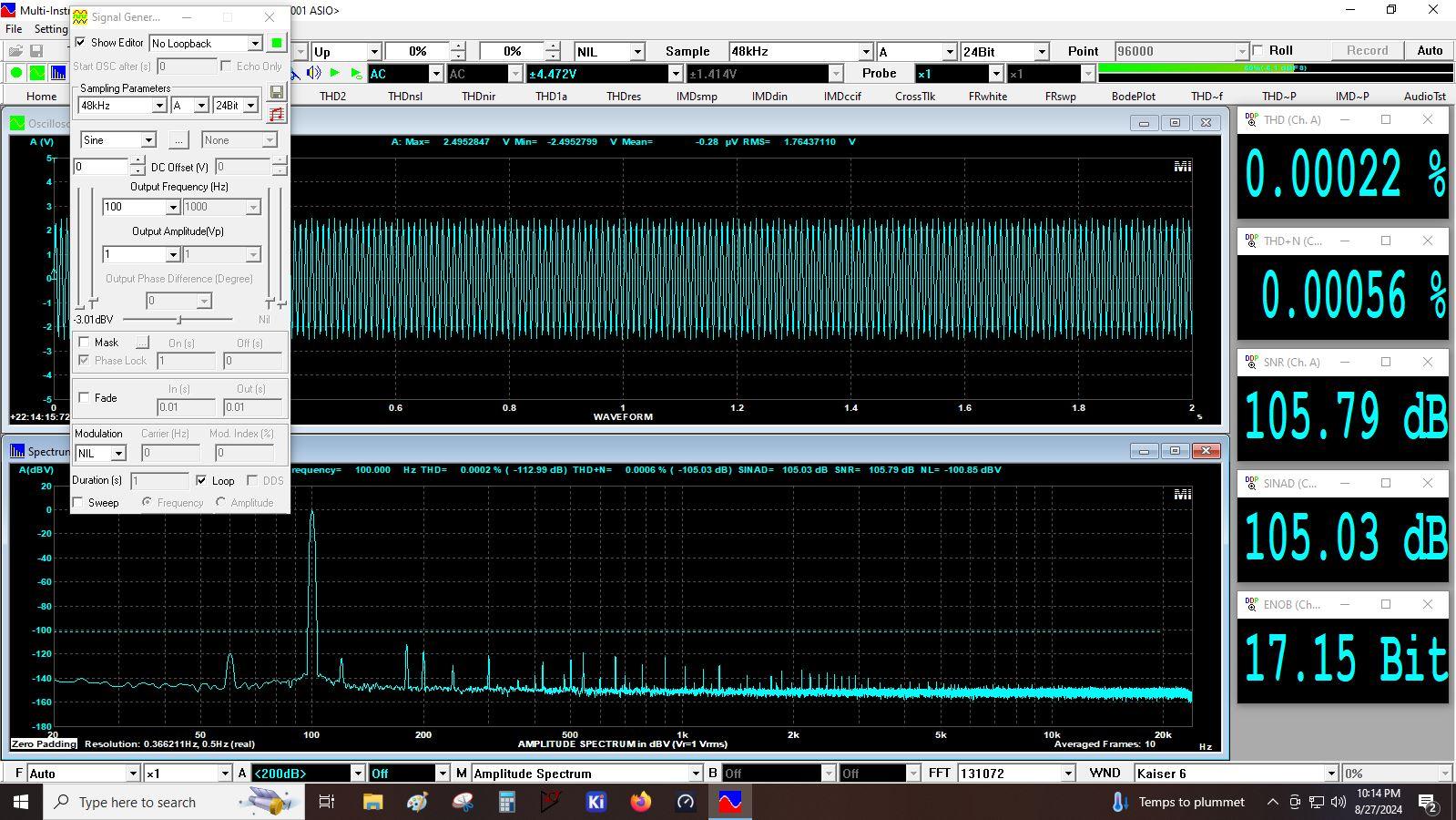1456x820 pixels.
Task: Click the Spectrum Analyzer window title icon
Action: (x=17, y=451)
